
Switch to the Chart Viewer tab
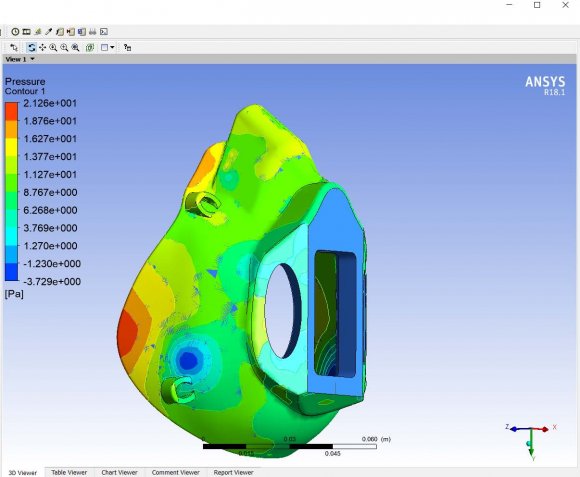coord(119,473)
